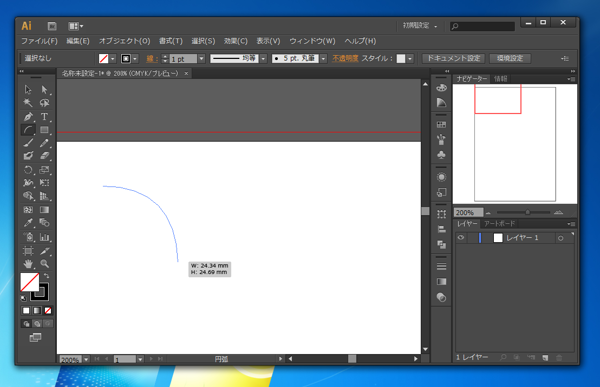The width and height of the screenshot is (600, 387).
Task: Select the Mesh tool
Action: click(28, 210)
